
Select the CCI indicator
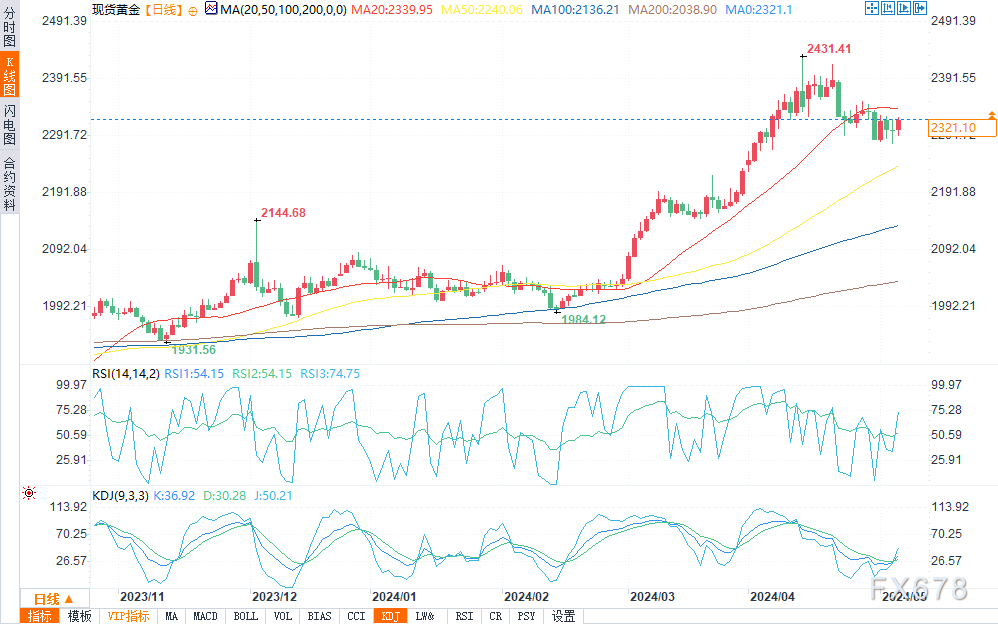coord(356,616)
